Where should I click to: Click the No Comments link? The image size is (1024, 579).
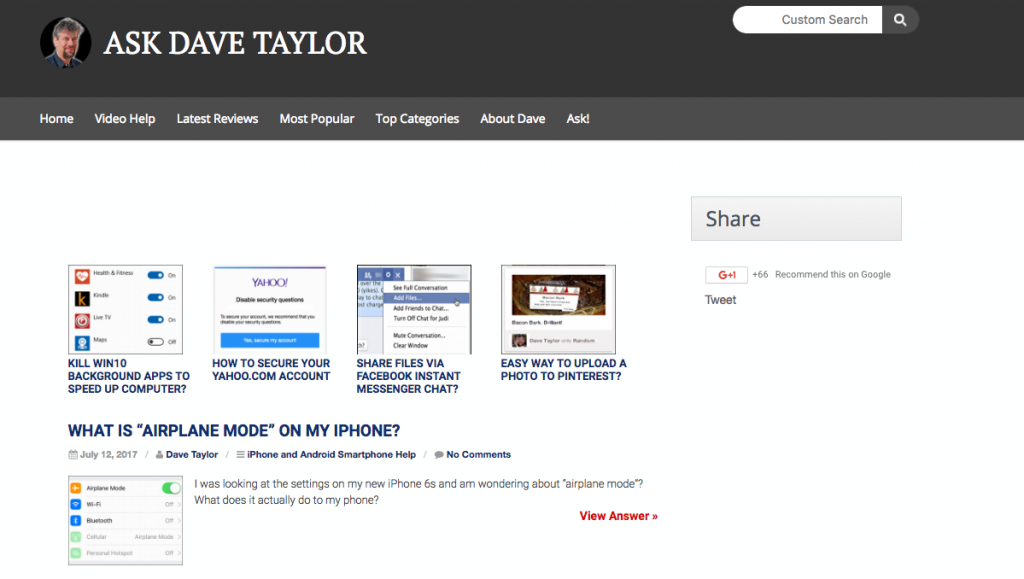tap(479, 454)
